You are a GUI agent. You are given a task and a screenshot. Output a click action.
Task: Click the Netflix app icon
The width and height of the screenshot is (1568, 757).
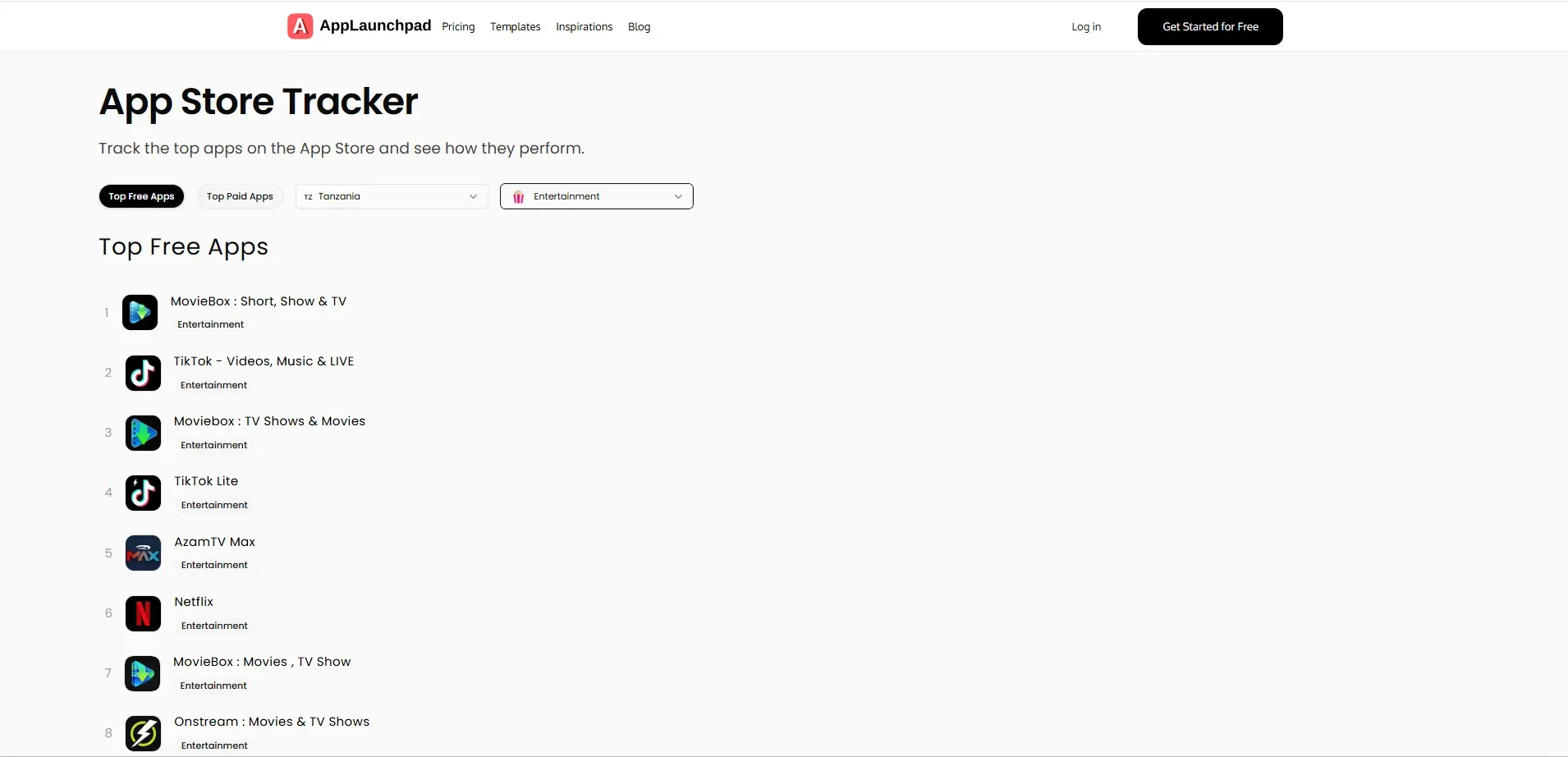point(143,613)
